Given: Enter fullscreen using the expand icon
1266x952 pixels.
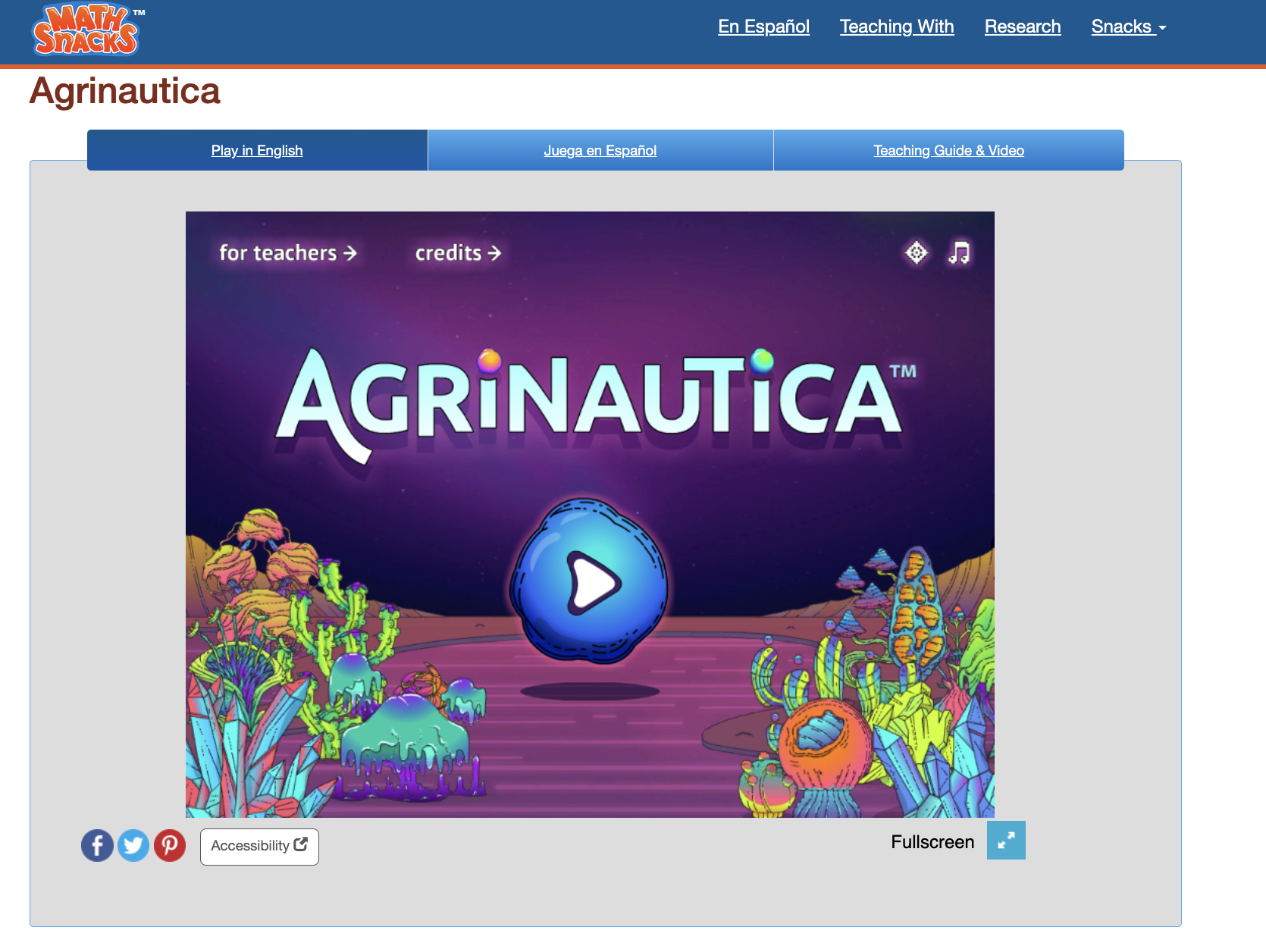Looking at the screenshot, I should [1006, 840].
